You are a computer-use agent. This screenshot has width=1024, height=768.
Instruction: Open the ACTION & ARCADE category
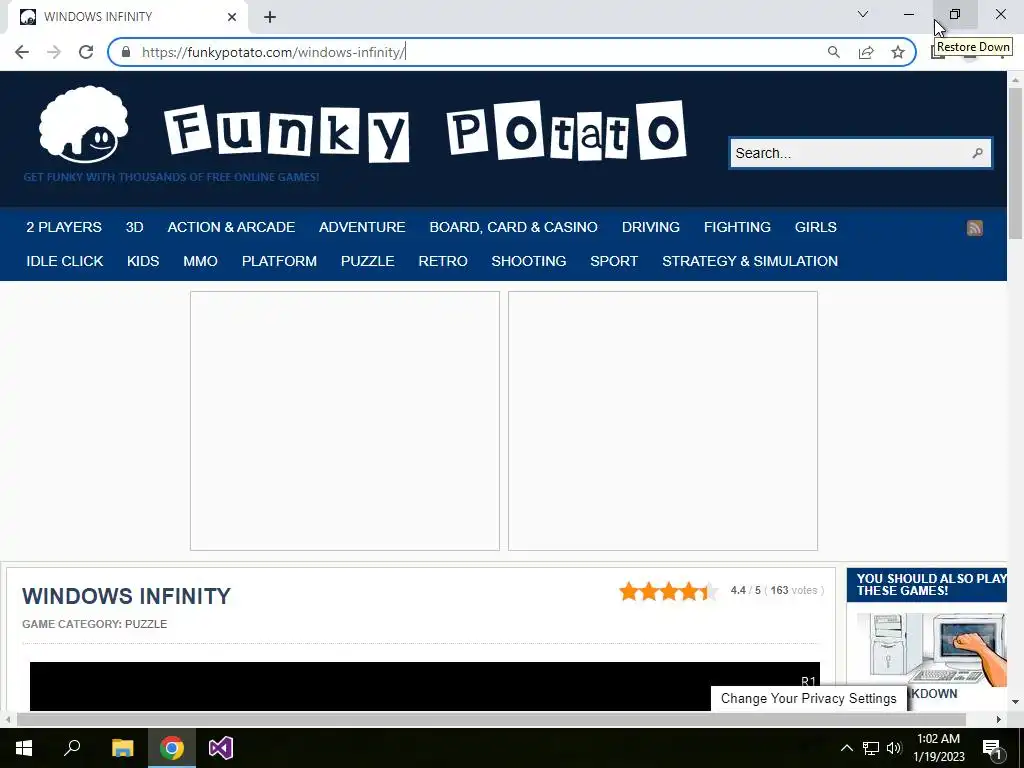(231, 227)
